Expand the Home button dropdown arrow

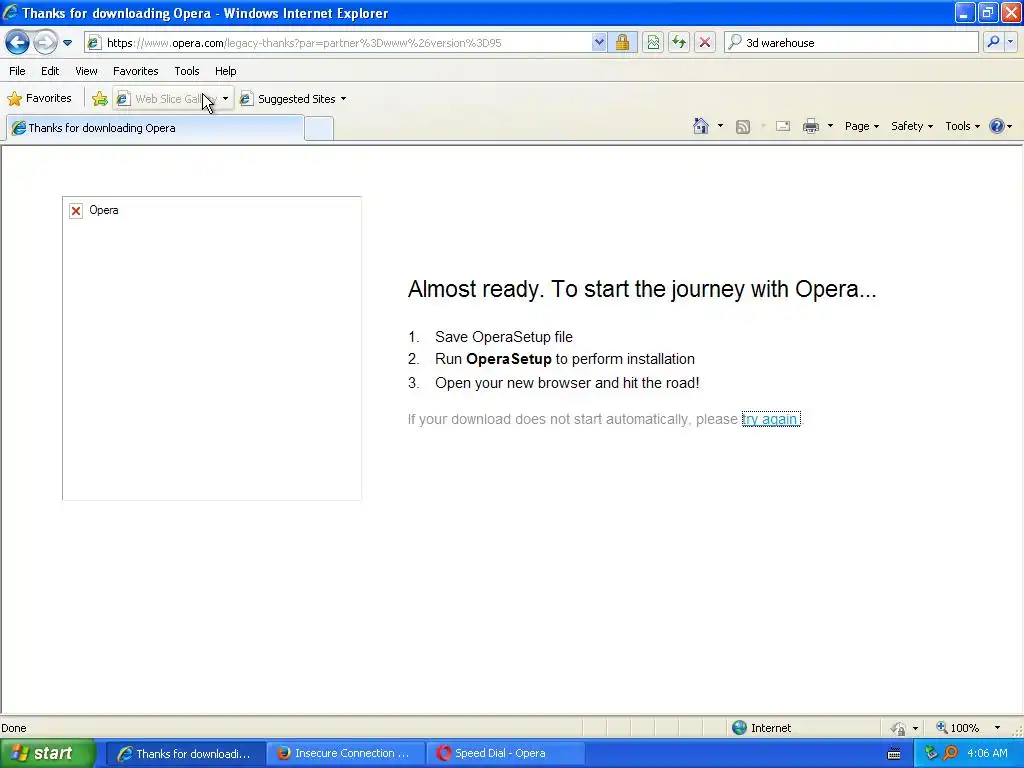(x=720, y=126)
